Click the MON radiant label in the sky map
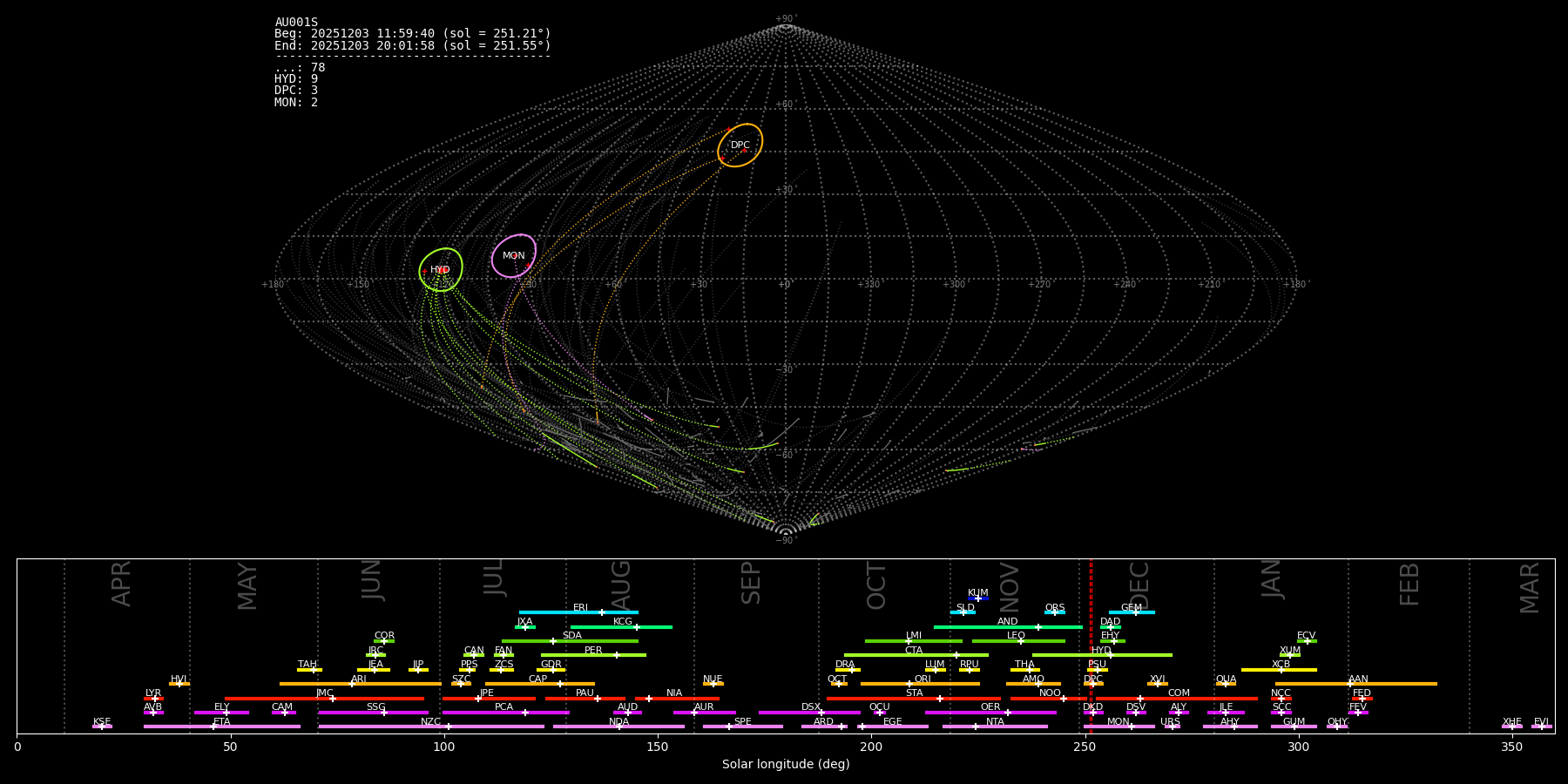 click(x=514, y=256)
